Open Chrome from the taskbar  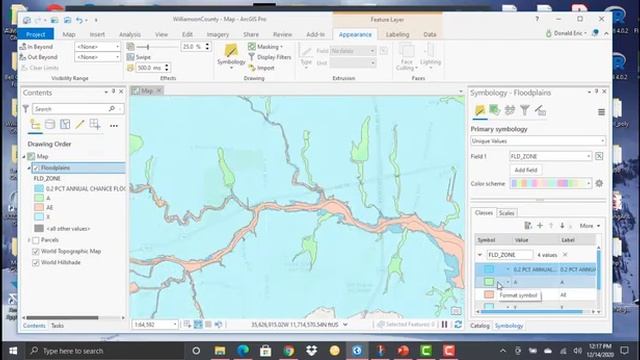(289, 351)
